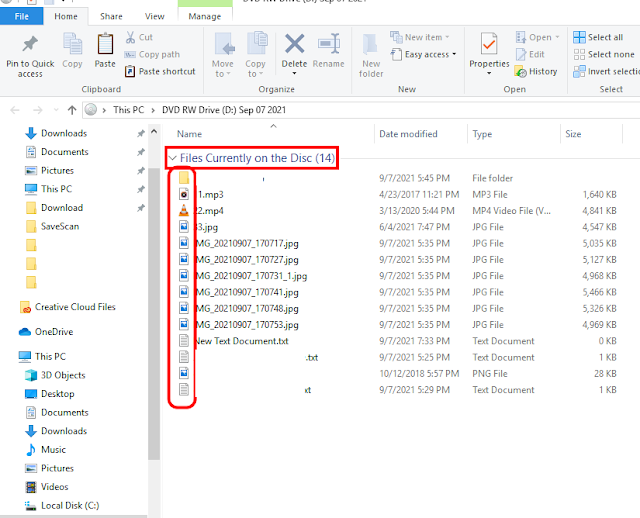Switch to the Share ribbon tab
The image size is (640, 518).
pos(111,16)
